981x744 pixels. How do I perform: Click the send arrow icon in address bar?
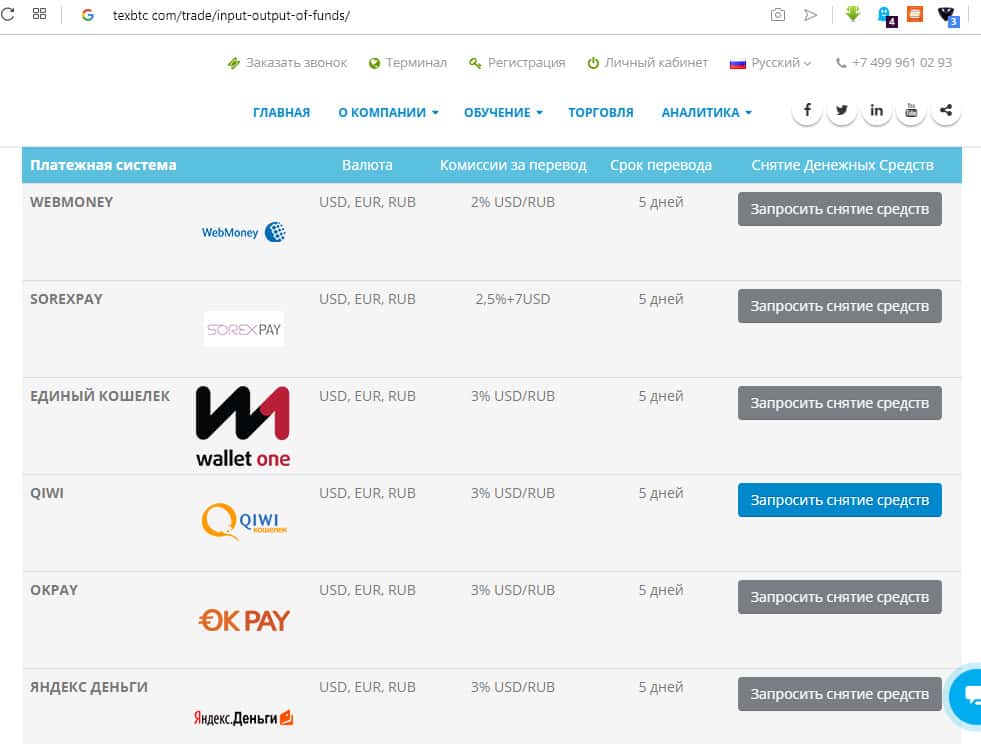pyautogui.click(x=810, y=14)
